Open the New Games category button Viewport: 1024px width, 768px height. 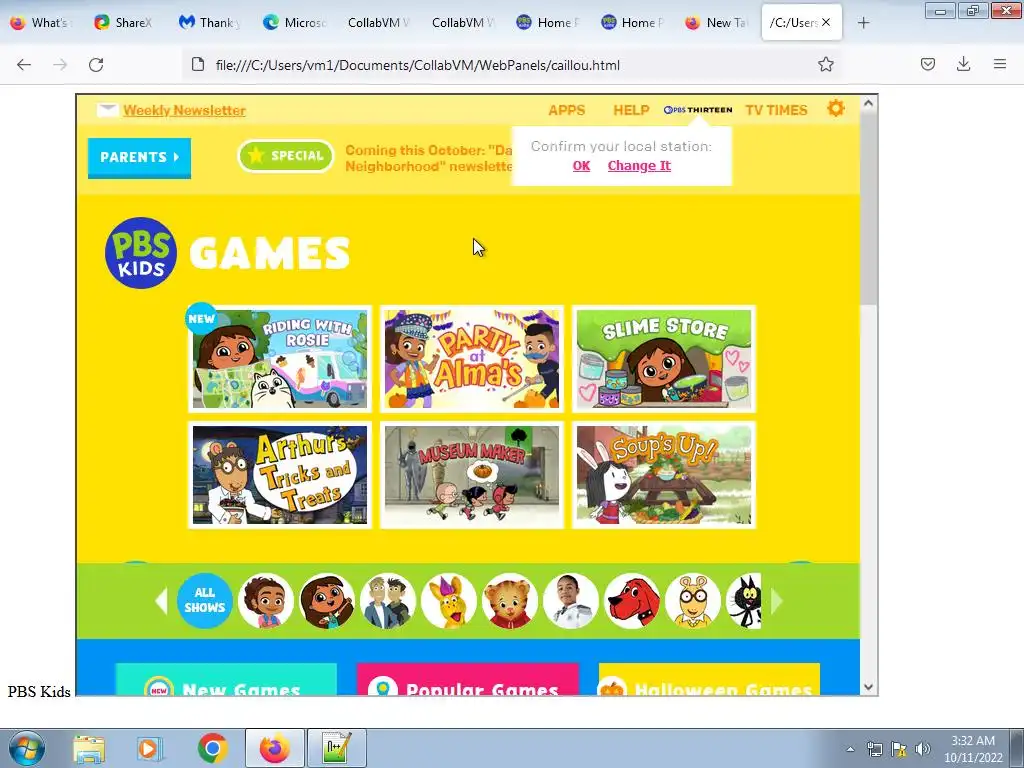tap(226, 680)
